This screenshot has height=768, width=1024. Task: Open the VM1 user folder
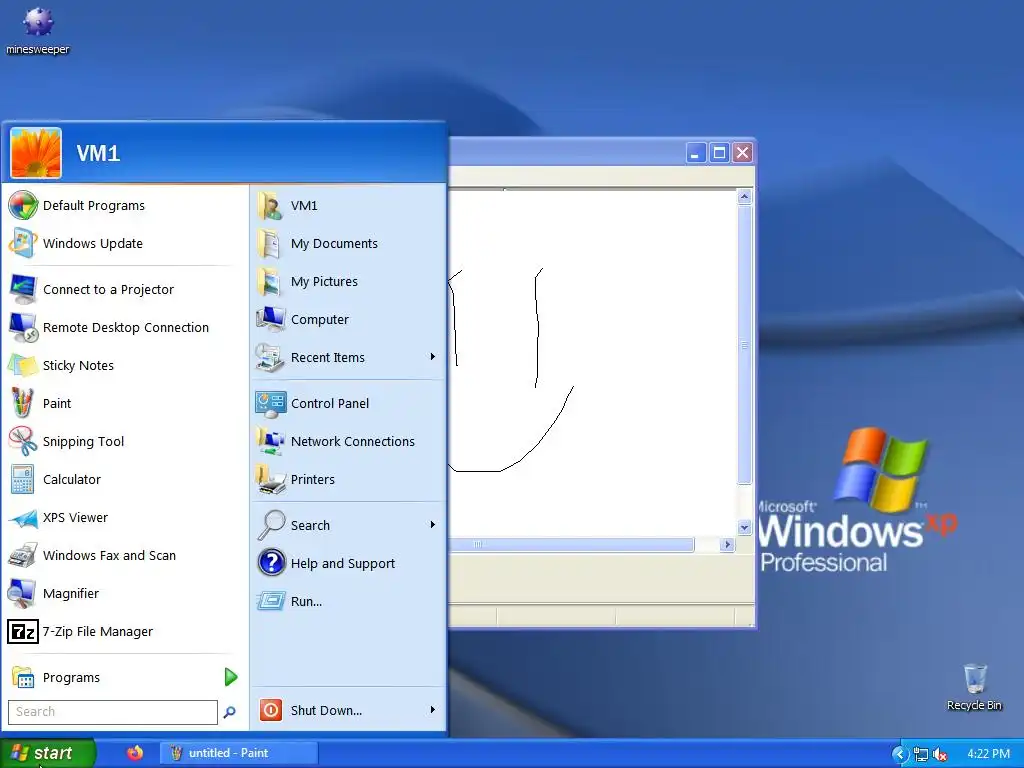click(348, 206)
